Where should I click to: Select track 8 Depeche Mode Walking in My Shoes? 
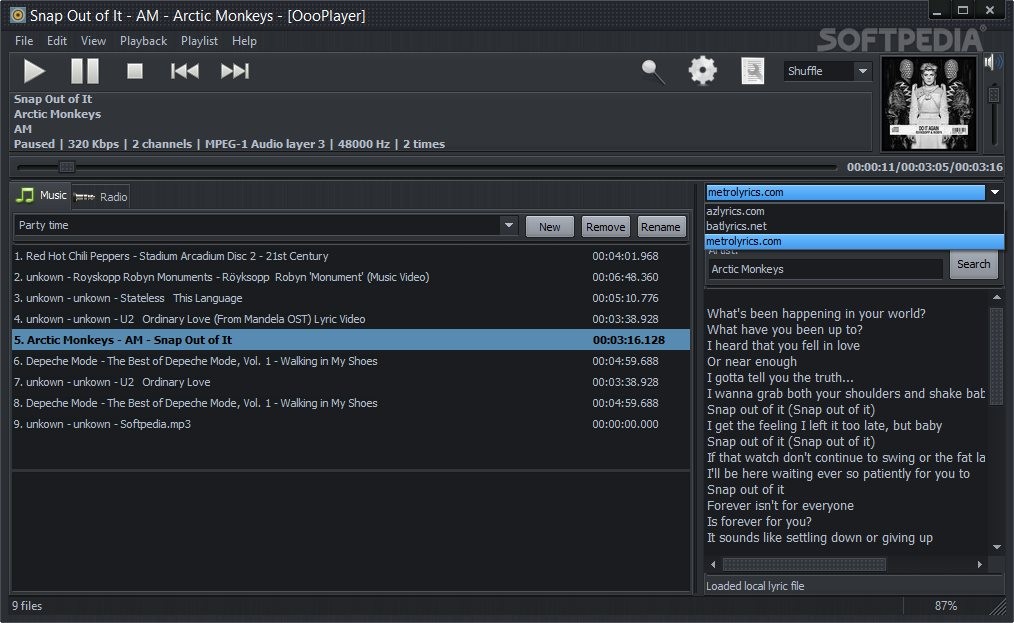click(x=351, y=403)
